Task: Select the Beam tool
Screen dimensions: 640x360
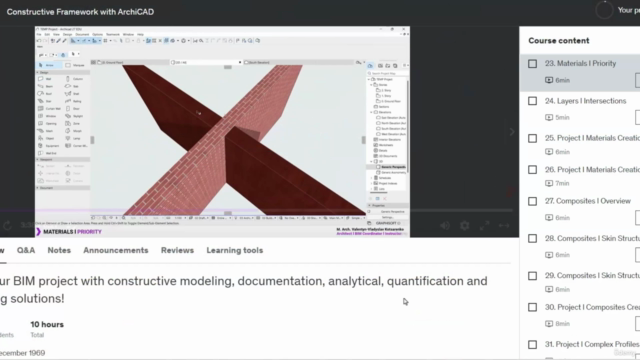Action: click(46, 86)
